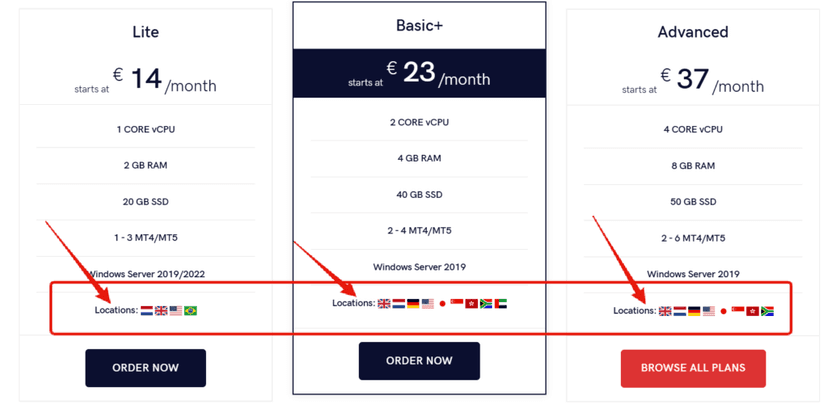Click the UK flag in Lite plan
Screen dimensions: 828x412
[161, 311]
